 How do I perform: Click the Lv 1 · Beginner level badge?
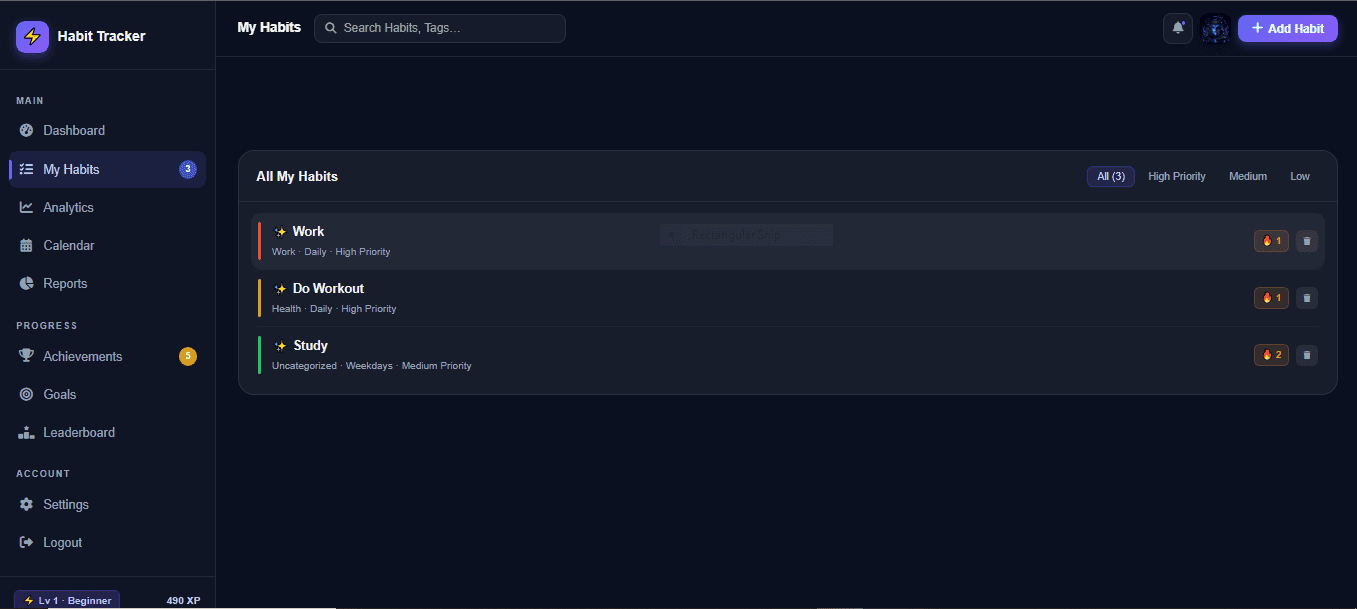[x=67, y=600]
